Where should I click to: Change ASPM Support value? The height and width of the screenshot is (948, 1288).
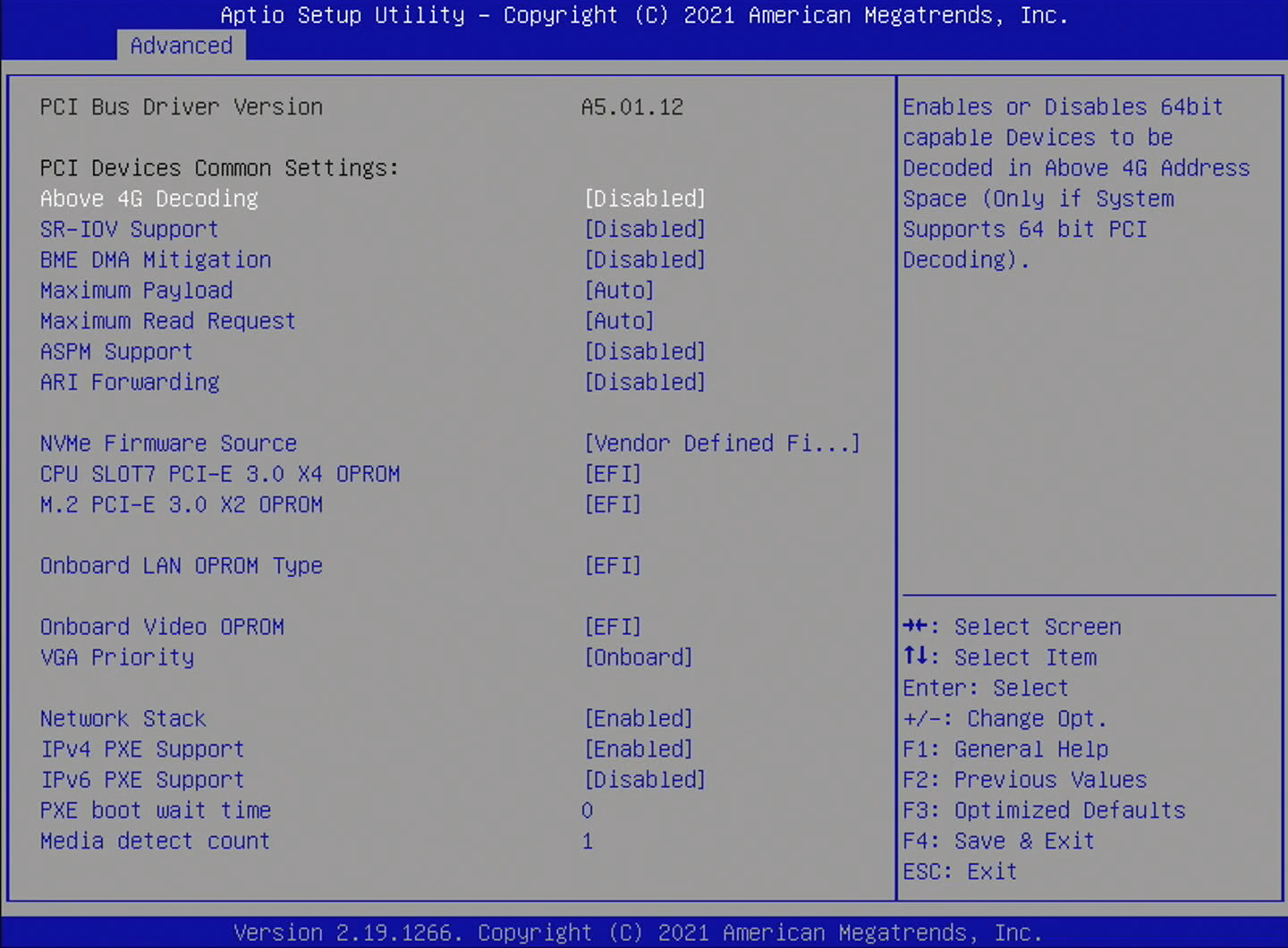click(644, 351)
